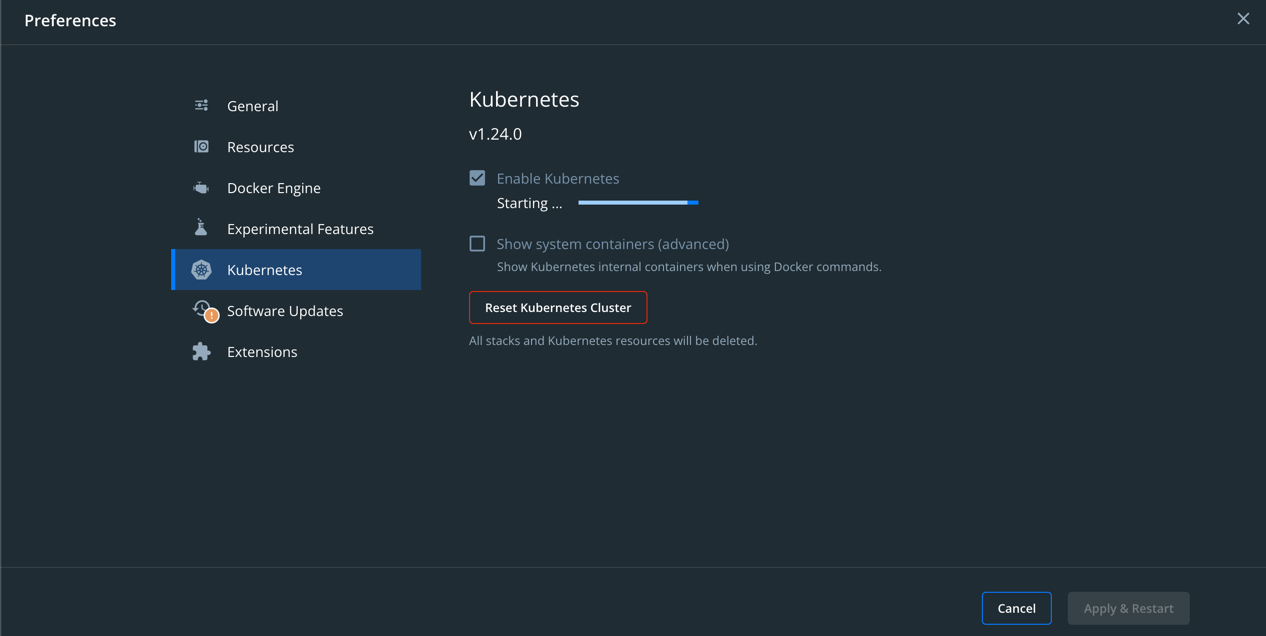Viewport: 1266px width, 636px height.
Task: Click the Kubernetes starting progress bar
Action: coord(638,203)
